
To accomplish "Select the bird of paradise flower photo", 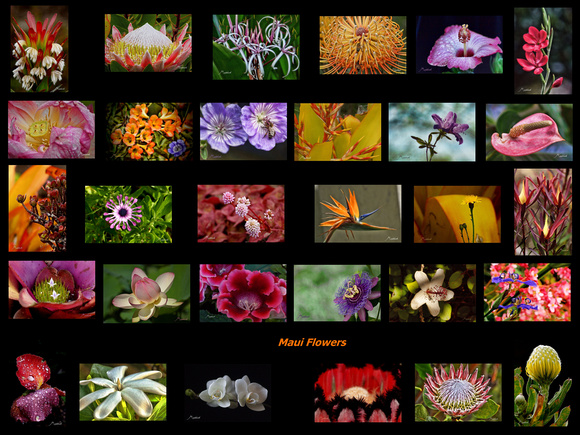I will click(x=358, y=214).
